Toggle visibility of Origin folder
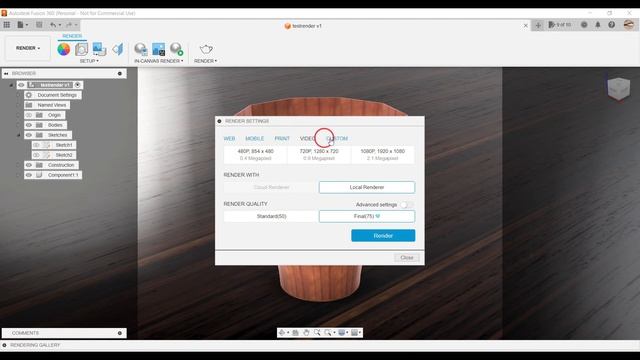Screen dimensions: 640x360 29,115
